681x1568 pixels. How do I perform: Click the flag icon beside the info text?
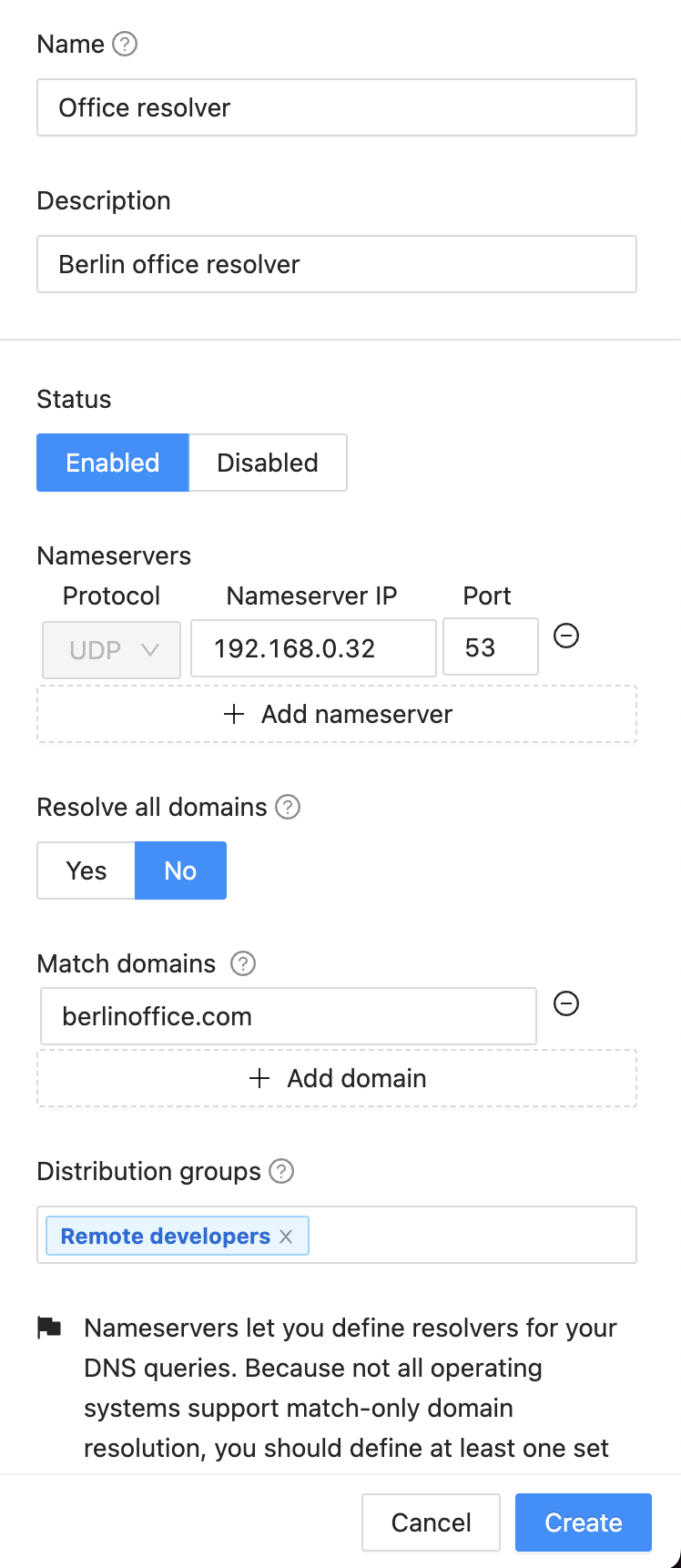pyautogui.click(x=49, y=1328)
